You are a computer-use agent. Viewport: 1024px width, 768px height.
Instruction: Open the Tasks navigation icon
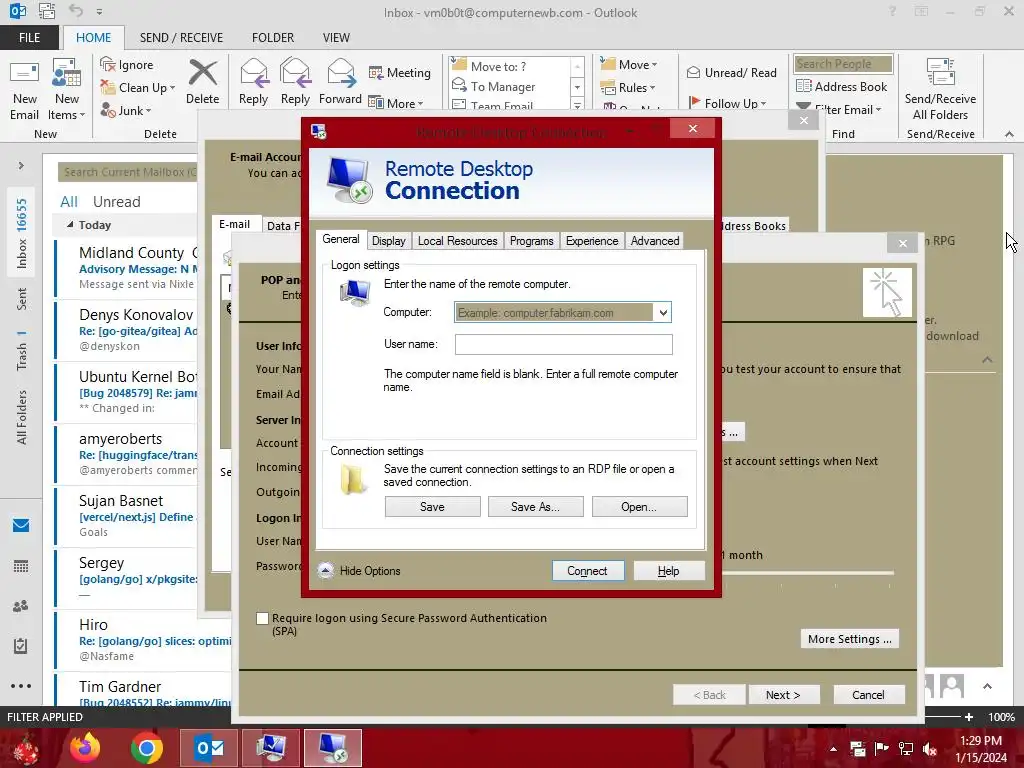point(21,646)
